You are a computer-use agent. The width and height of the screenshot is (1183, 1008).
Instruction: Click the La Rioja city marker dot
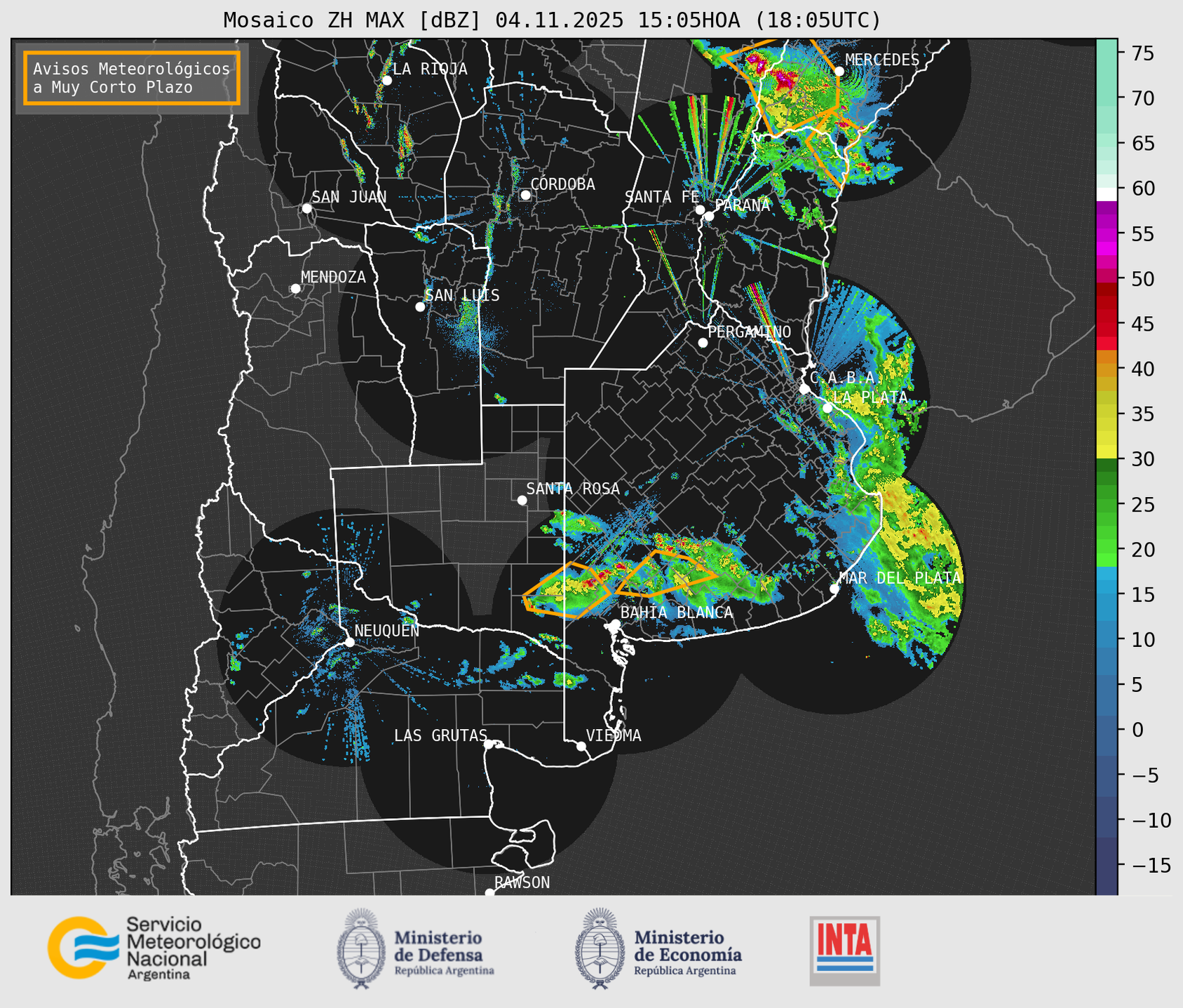pyautogui.click(x=386, y=81)
